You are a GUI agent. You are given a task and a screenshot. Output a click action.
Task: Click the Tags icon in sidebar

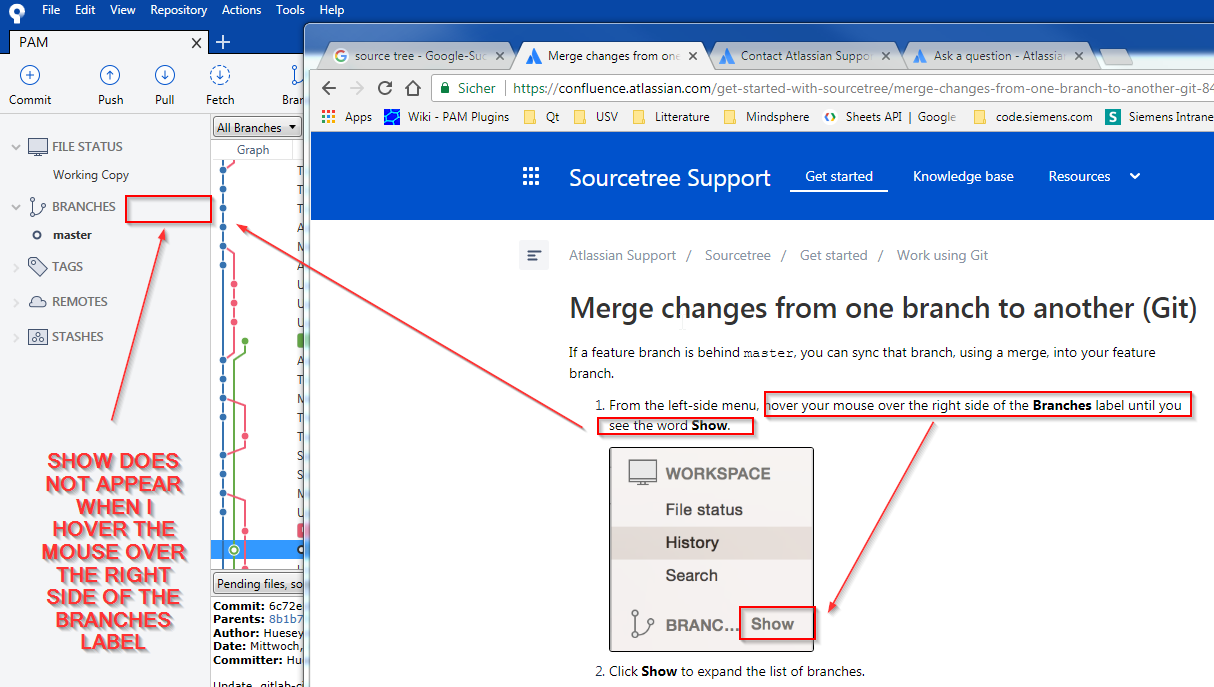tap(37, 266)
